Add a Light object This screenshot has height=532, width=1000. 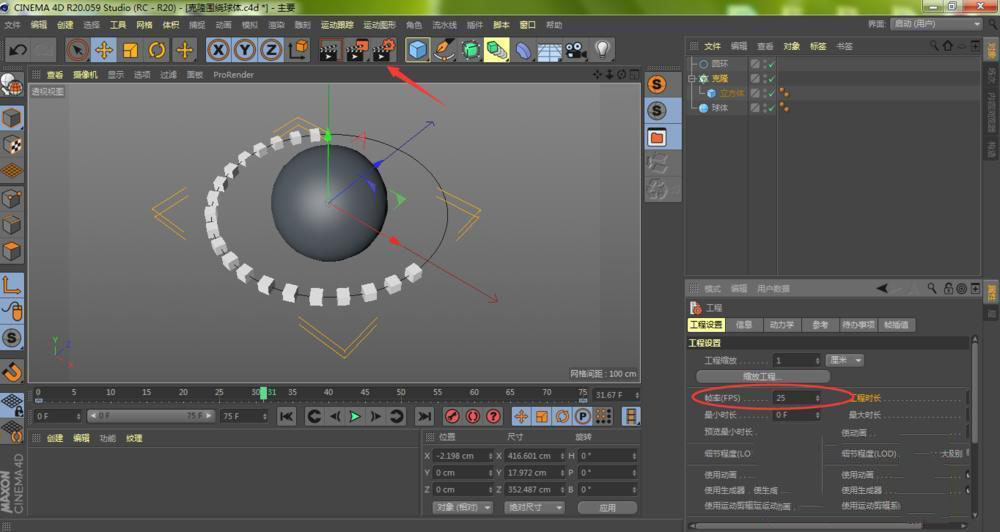tap(602, 50)
